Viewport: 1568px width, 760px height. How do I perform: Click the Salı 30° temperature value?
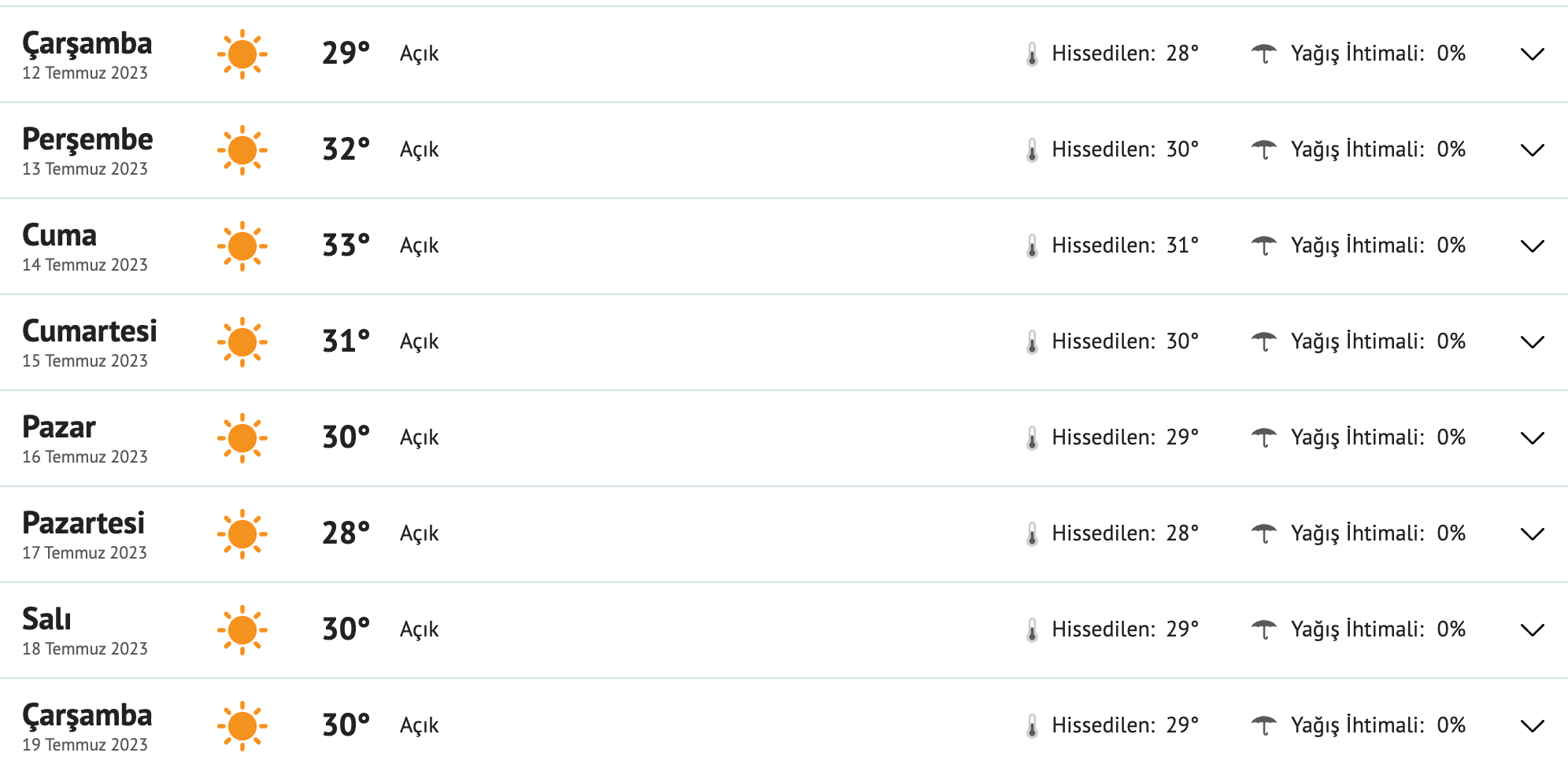(x=346, y=629)
